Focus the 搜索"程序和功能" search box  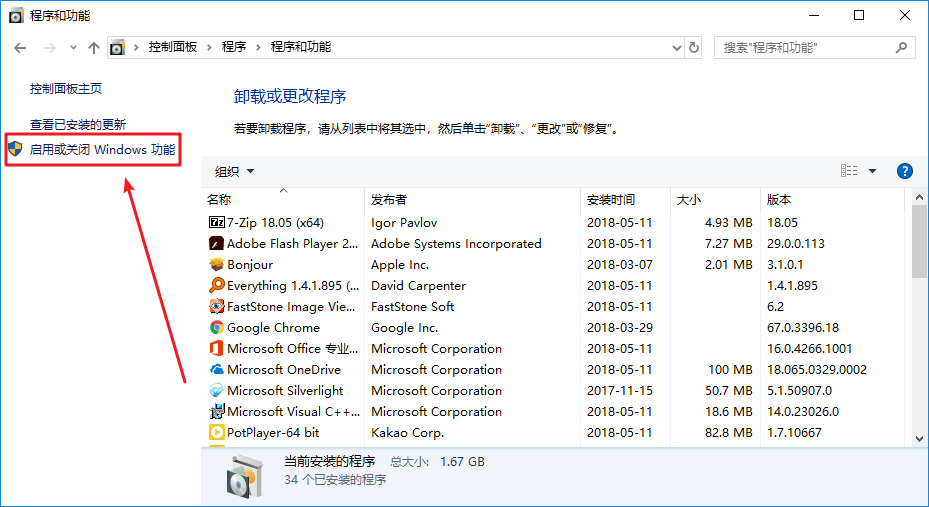click(x=815, y=47)
